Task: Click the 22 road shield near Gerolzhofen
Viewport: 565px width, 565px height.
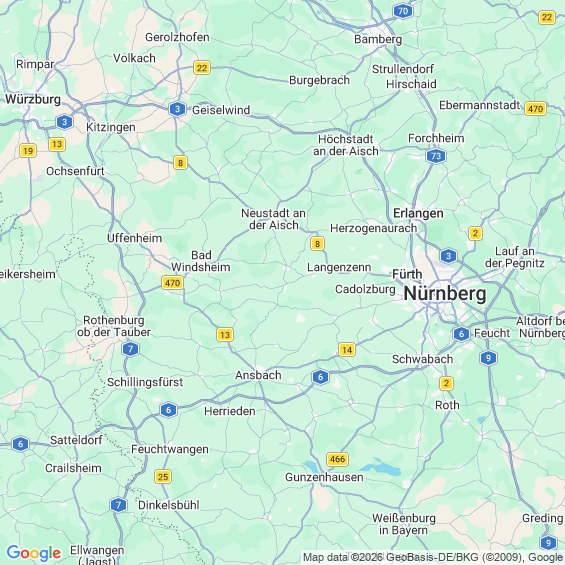Action: pos(202,68)
